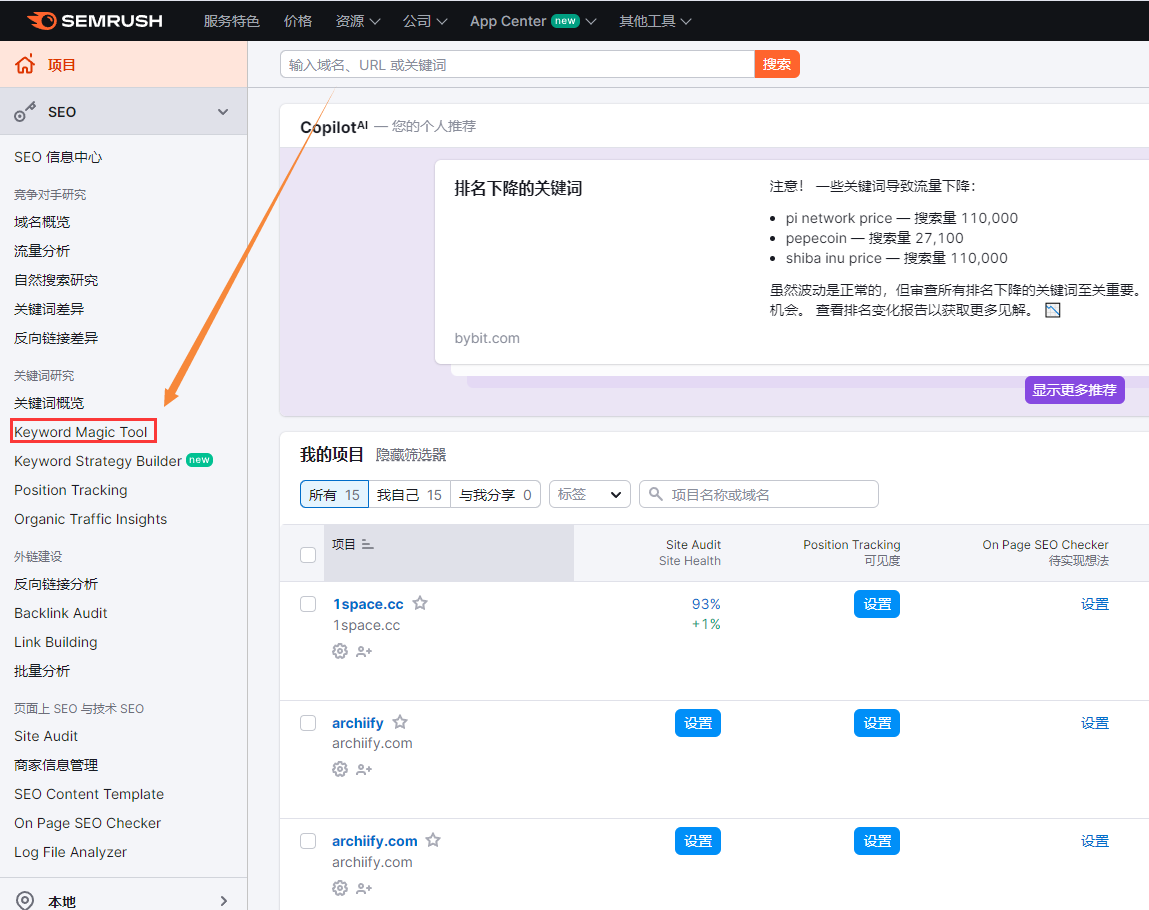Set up Position Tracking for 1space.cc
Screen dimensions: 1149x910
(876, 604)
